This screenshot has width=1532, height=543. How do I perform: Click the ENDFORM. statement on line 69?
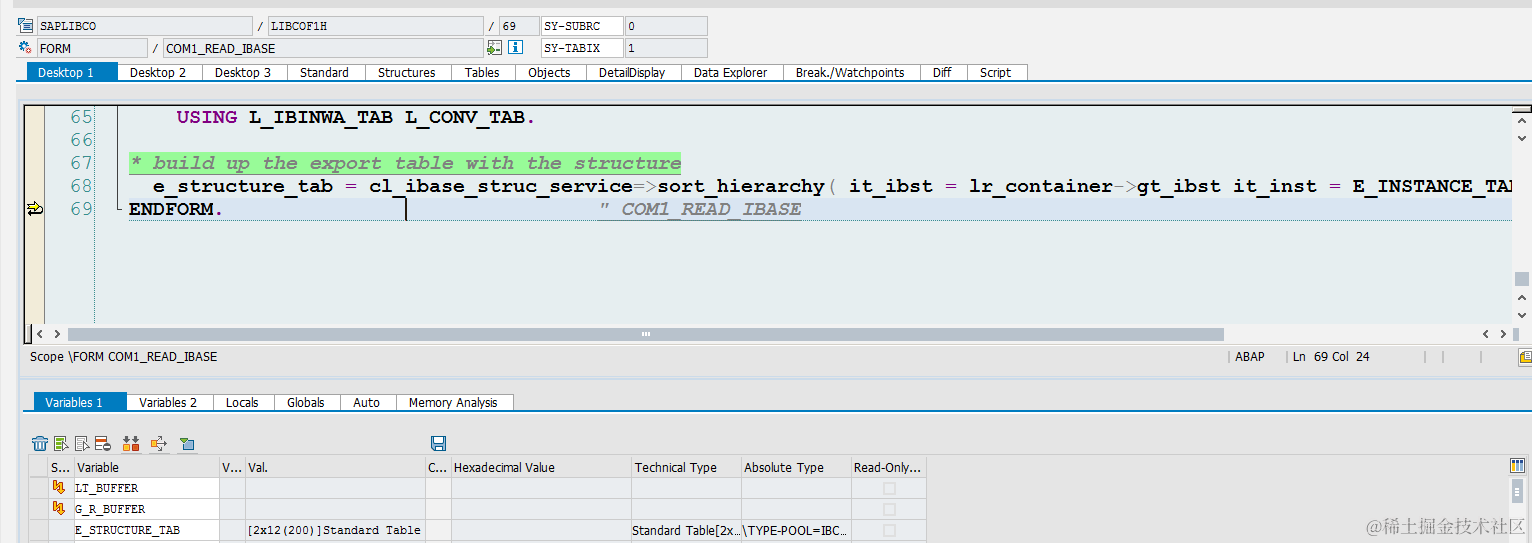tap(176, 208)
